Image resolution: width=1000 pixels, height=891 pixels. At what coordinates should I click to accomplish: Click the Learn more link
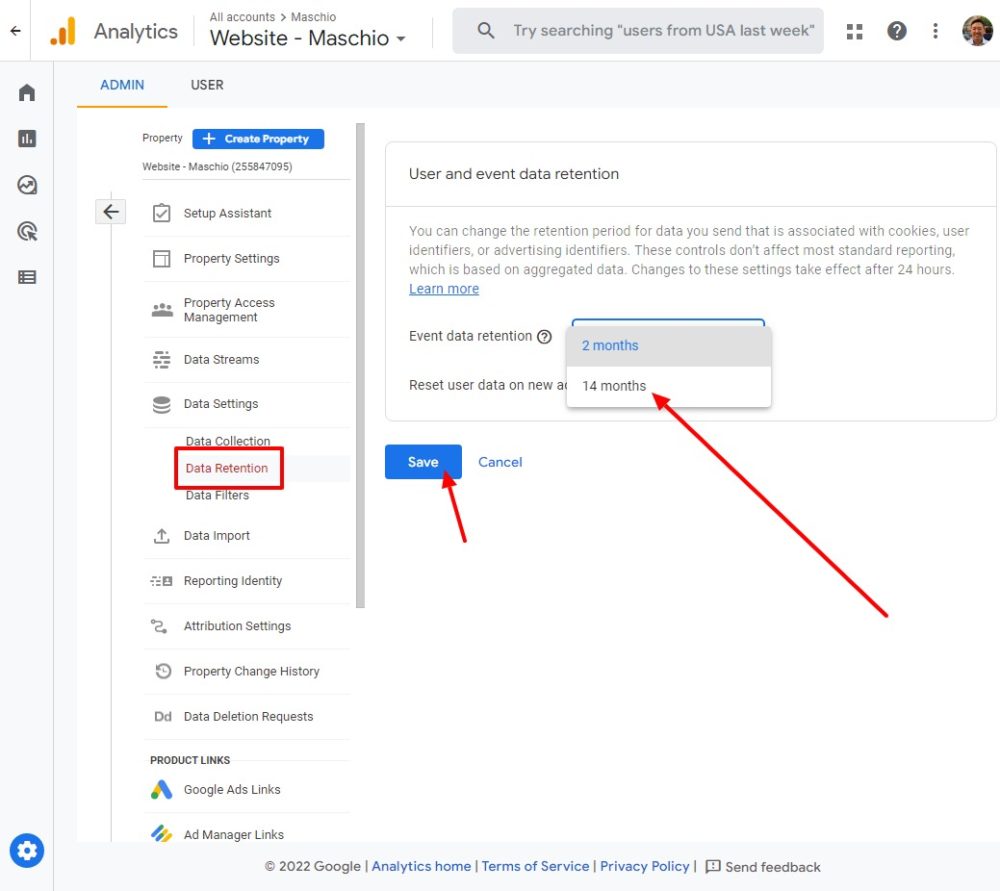pyautogui.click(x=444, y=289)
